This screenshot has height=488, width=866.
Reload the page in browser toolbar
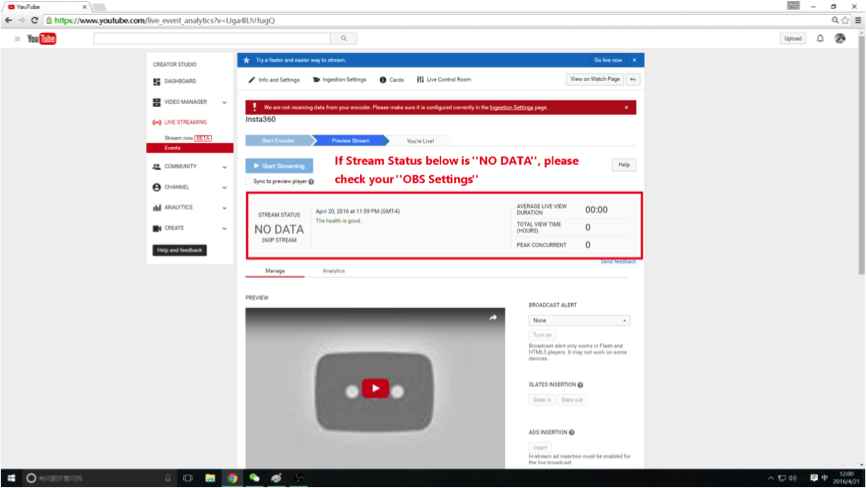[34, 20]
